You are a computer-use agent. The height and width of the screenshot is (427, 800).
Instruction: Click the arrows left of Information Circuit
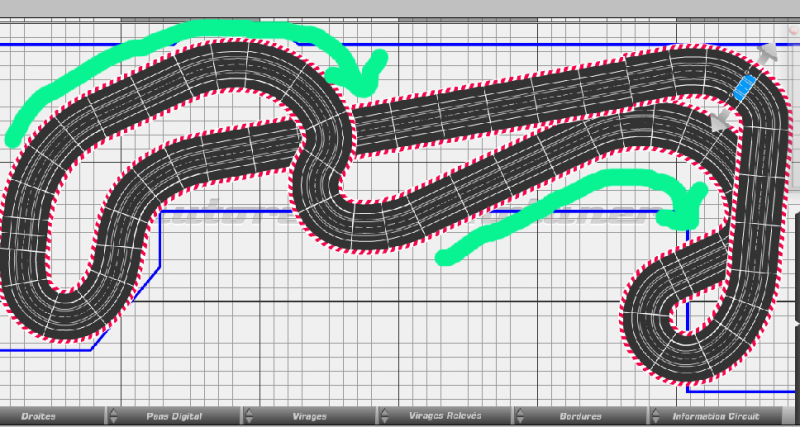coord(654,416)
